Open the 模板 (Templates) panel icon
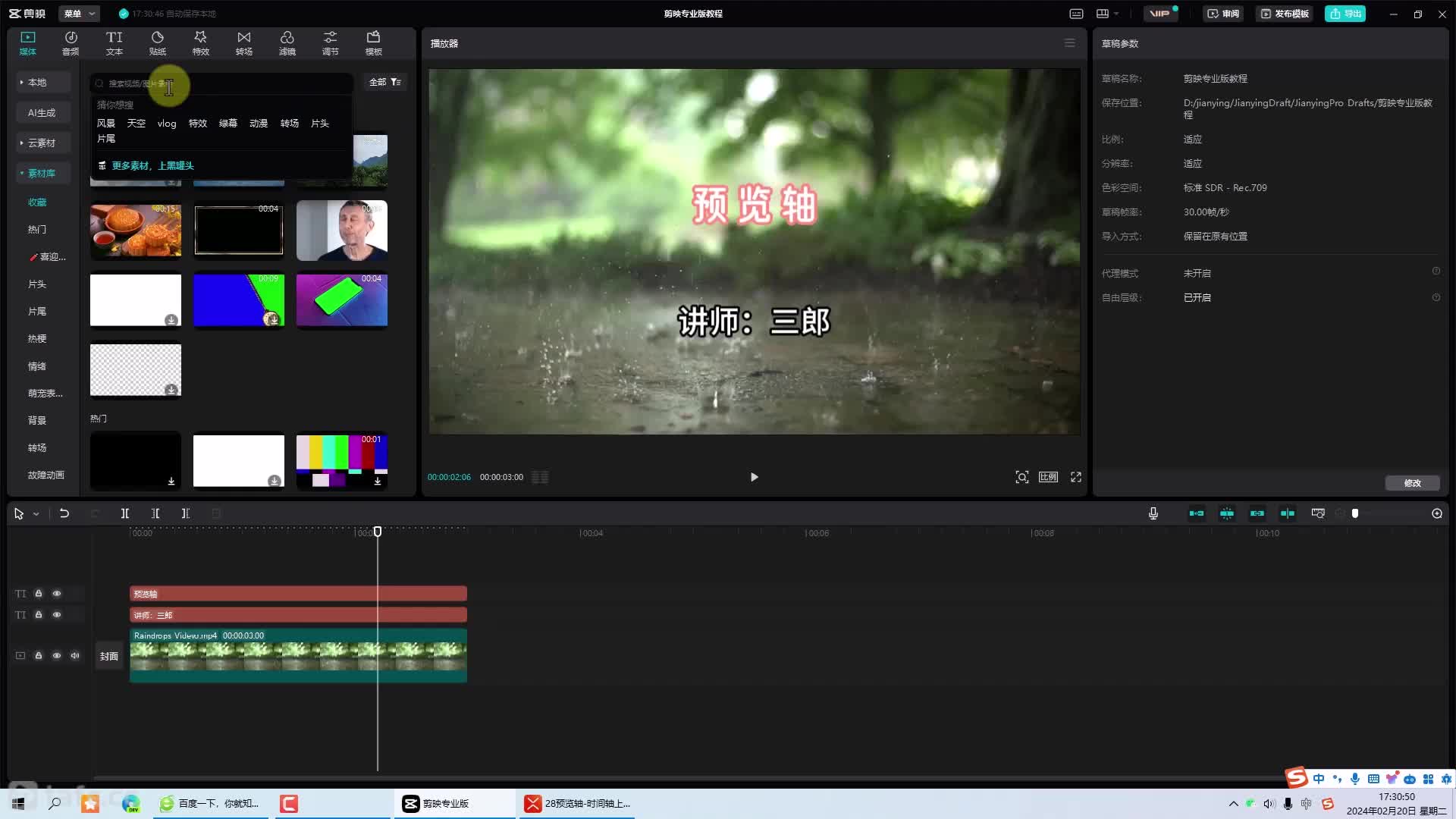 point(373,43)
